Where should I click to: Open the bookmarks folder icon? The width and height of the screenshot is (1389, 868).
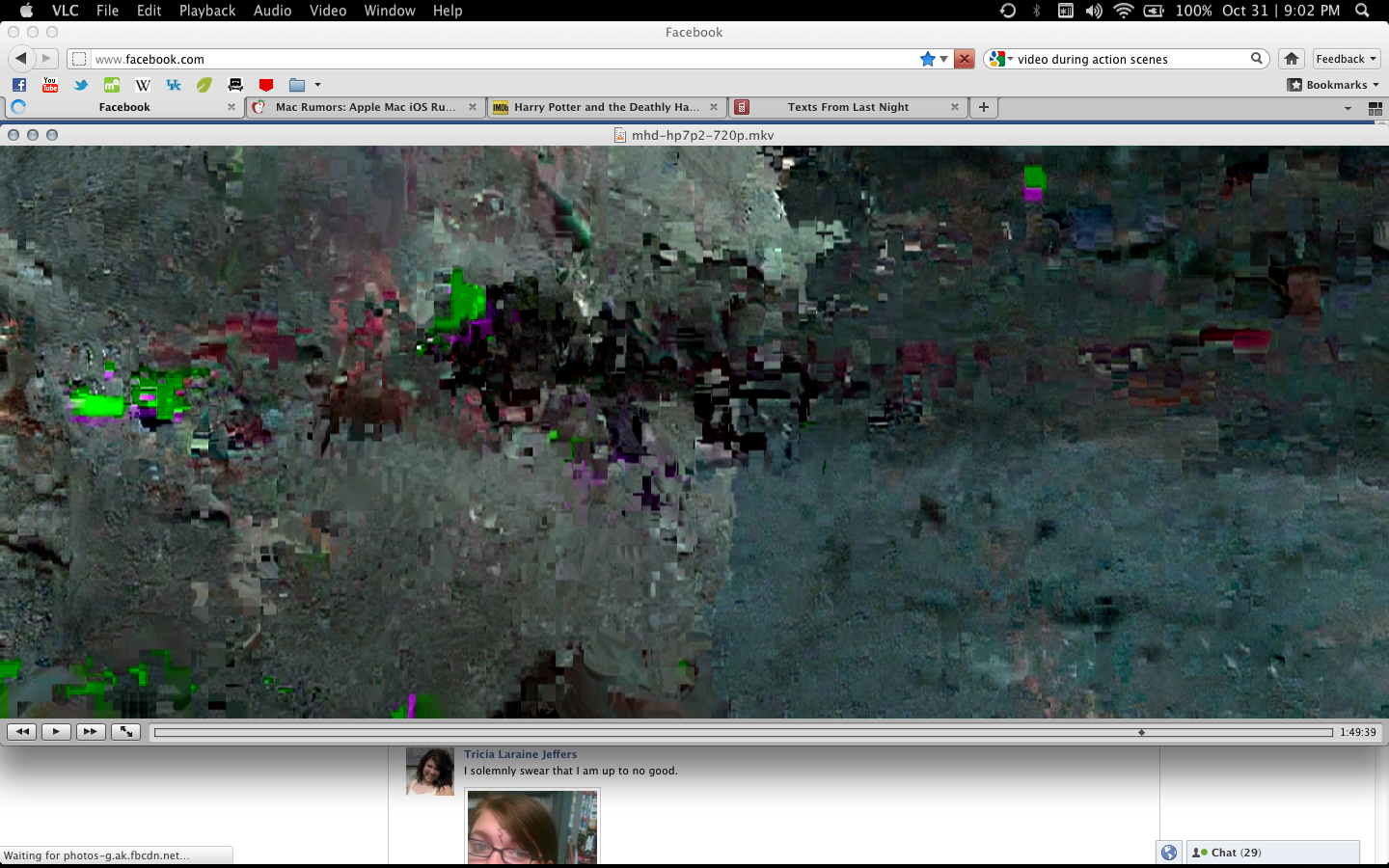297,85
